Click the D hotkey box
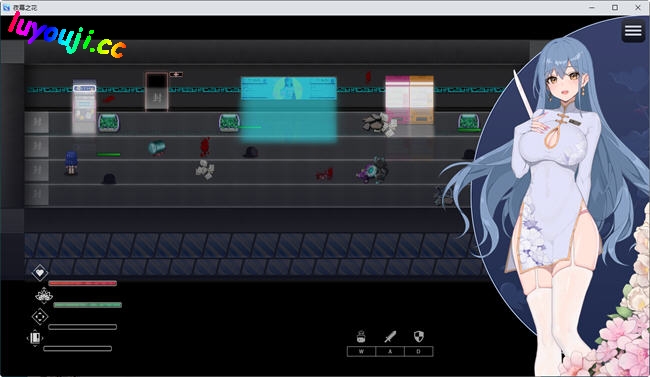Image resolution: width=650 pixels, height=377 pixels. (x=418, y=351)
